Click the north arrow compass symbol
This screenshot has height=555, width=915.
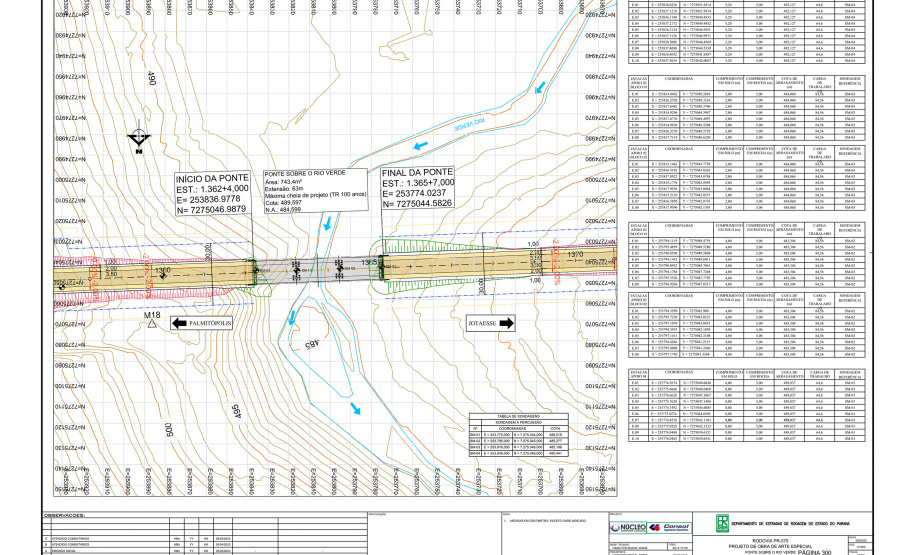tap(139, 139)
